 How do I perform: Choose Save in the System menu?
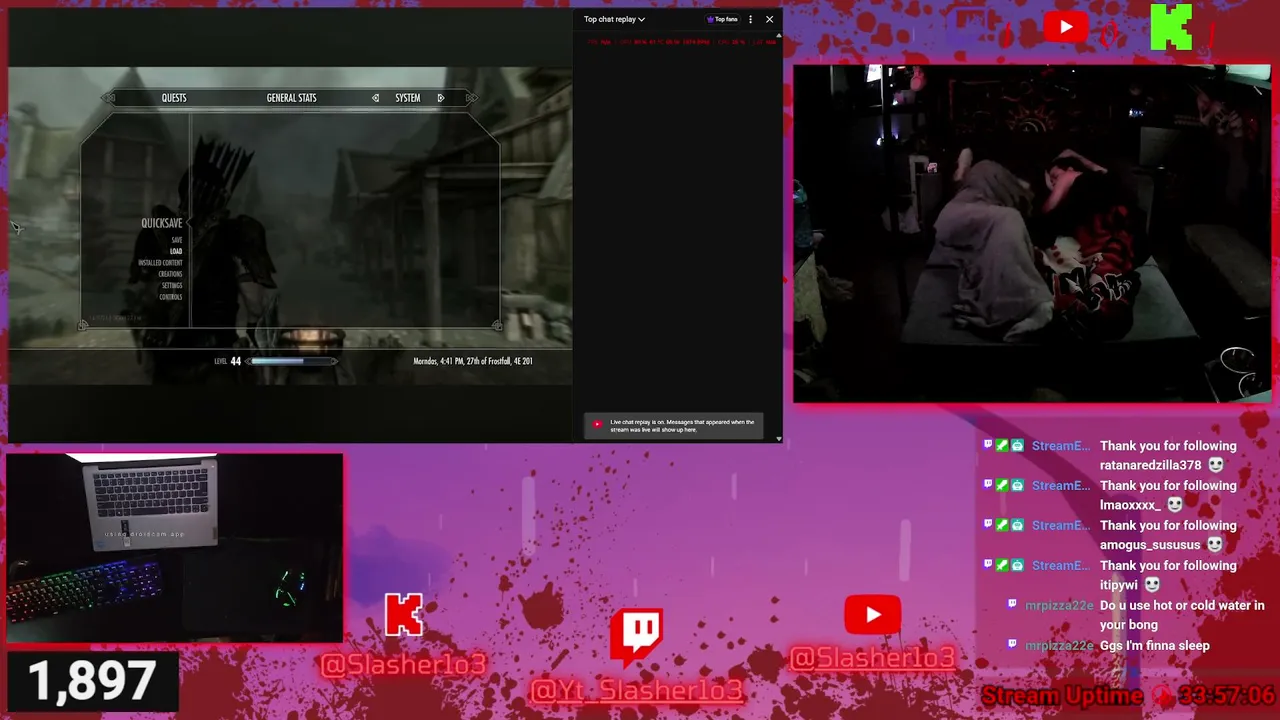[177, 240]
